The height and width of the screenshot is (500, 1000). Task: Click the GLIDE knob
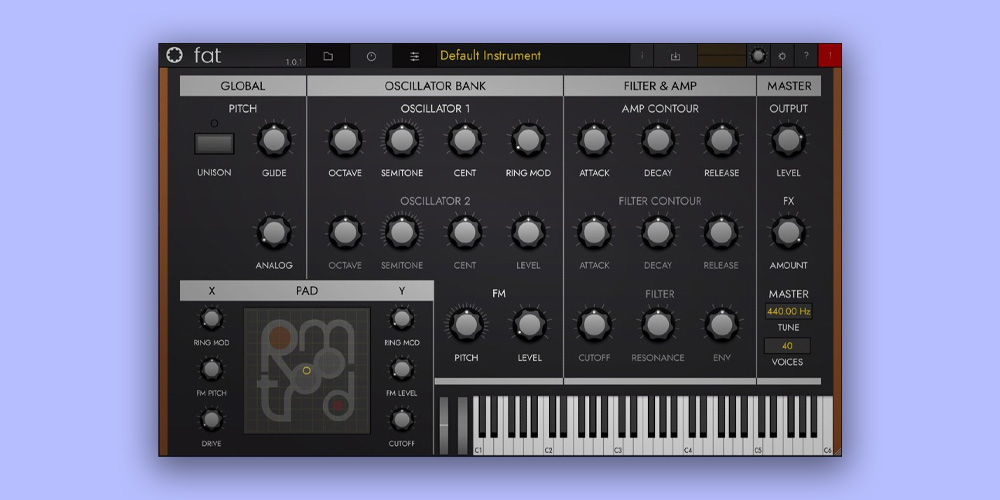[x=274, y=140]
